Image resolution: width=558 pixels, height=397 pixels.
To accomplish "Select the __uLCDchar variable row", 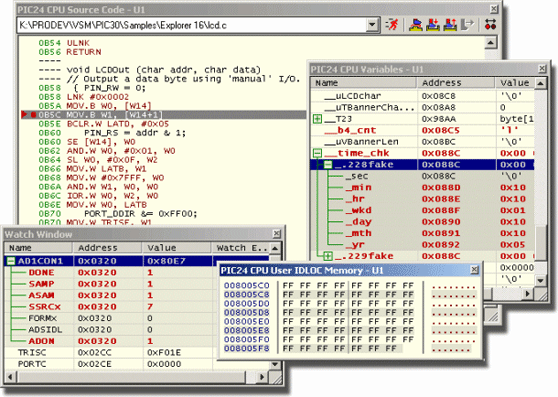I will (x=422, y=96).
